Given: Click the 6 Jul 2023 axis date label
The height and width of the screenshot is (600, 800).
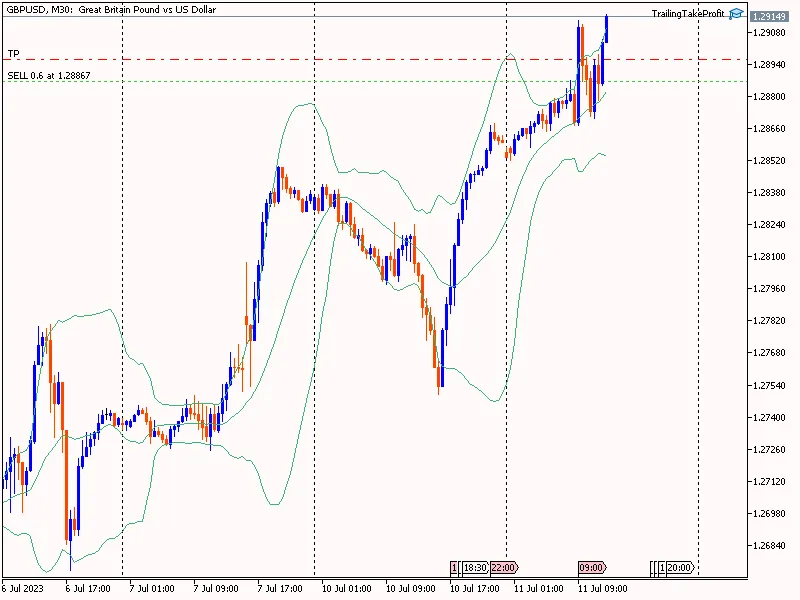Looking at the screenshot, I should tap(26, 589).
